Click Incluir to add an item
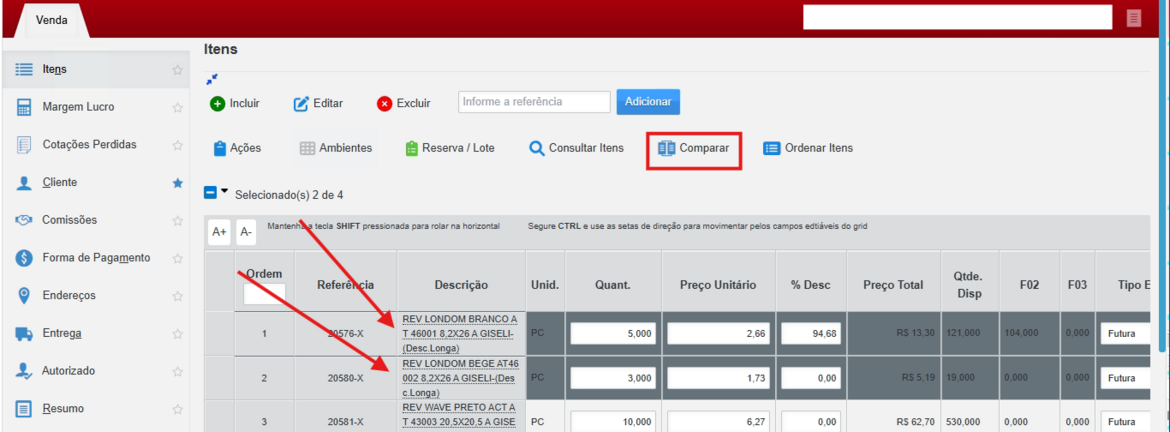The width and height of the screenshot is (1170, 432). click(235, 104)
